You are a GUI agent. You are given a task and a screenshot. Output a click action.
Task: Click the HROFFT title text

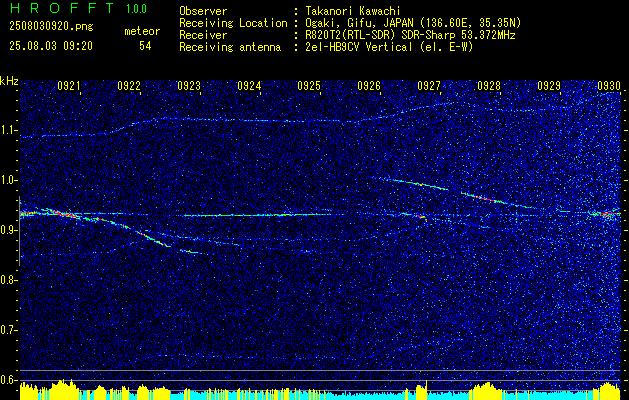point(63,8)
